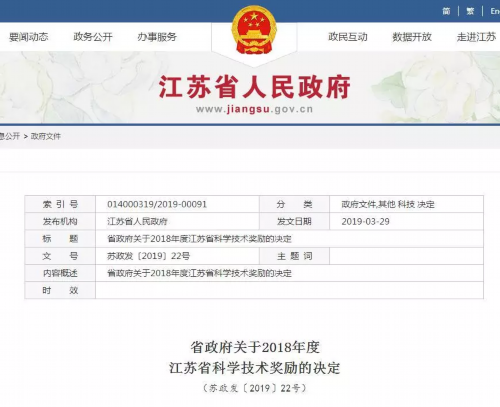Click the 政府文件 breadcrumb link
Screen dimensions: 500x407
46,136
